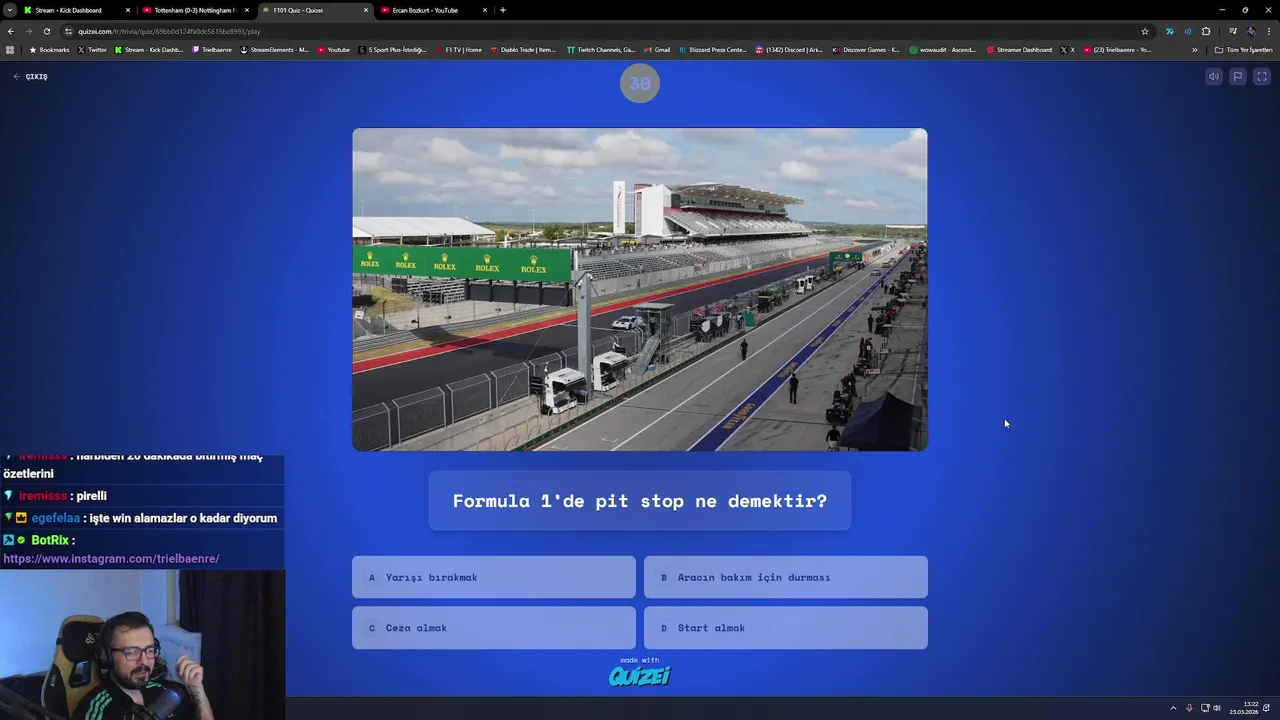Open the Bookmarks folder bookmark
The width and height of the screenshot is (1280, 720).
click(49, 49)
